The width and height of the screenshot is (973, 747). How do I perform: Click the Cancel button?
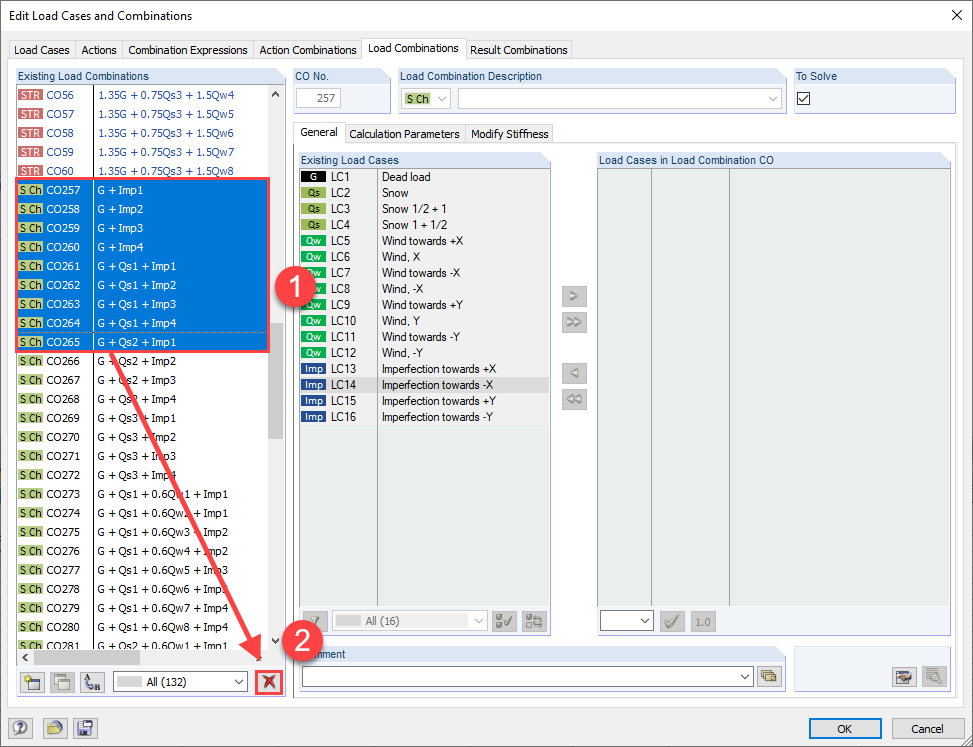pos(927,728)
